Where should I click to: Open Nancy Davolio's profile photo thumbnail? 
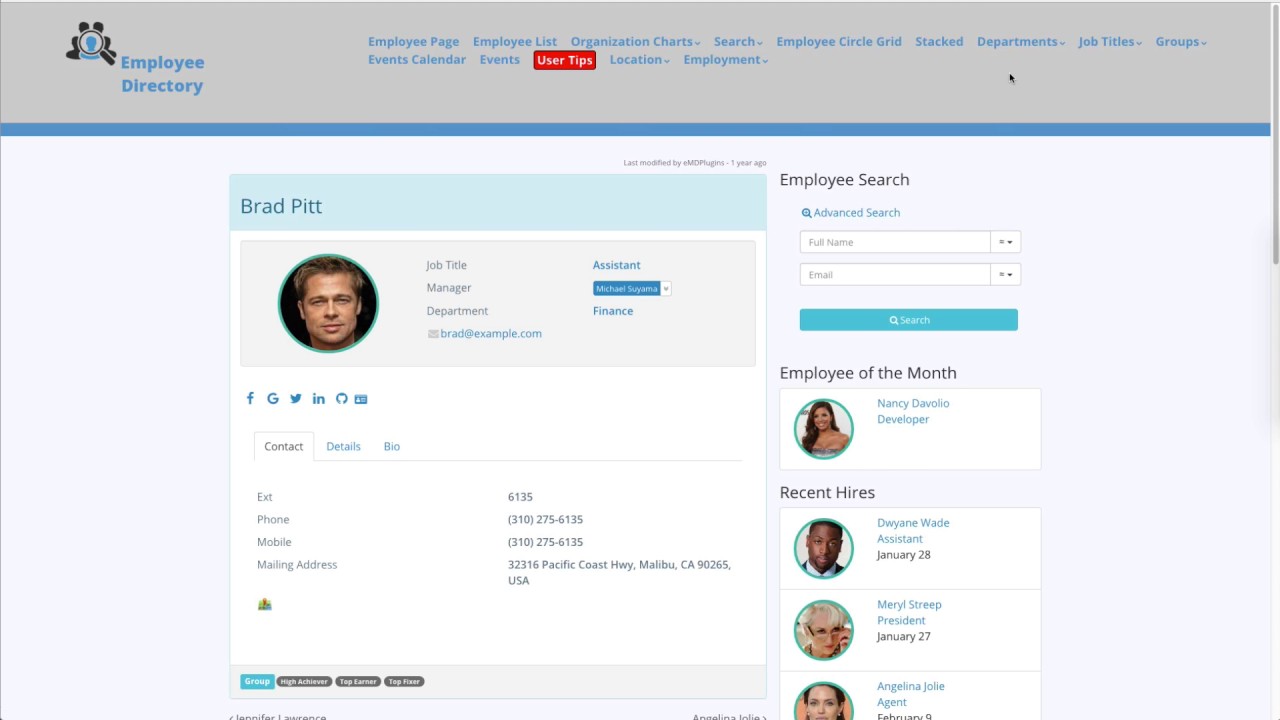tap(824, 429)
